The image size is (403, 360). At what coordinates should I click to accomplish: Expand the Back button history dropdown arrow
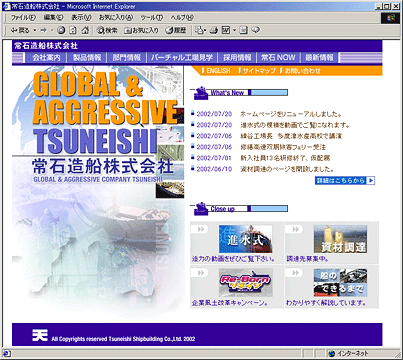[x=35, y=30]
